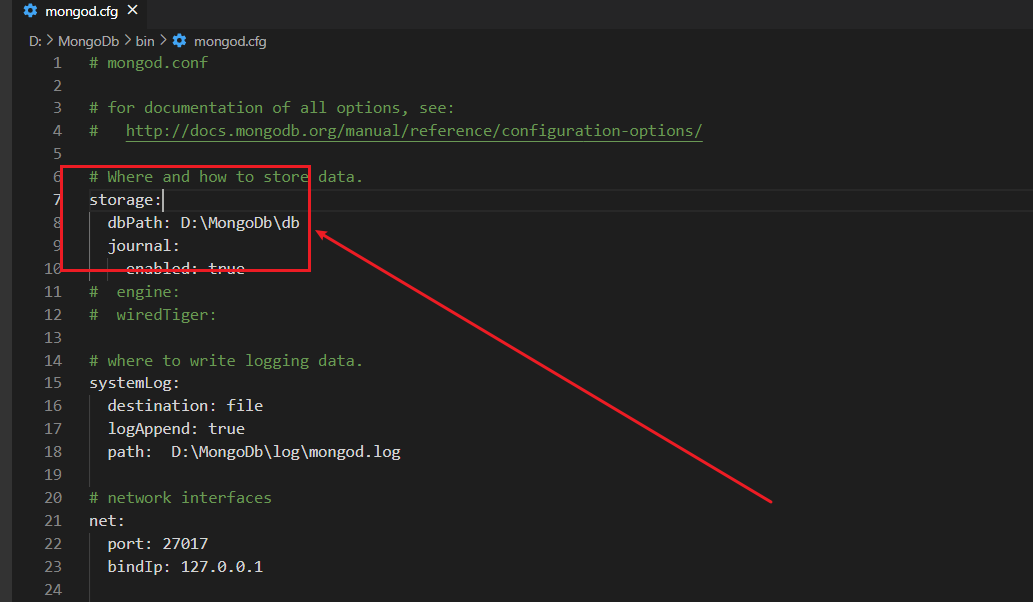Click the '# wiredTiger:' comment line
1033x602 pixels.
[x=153, y=314]
